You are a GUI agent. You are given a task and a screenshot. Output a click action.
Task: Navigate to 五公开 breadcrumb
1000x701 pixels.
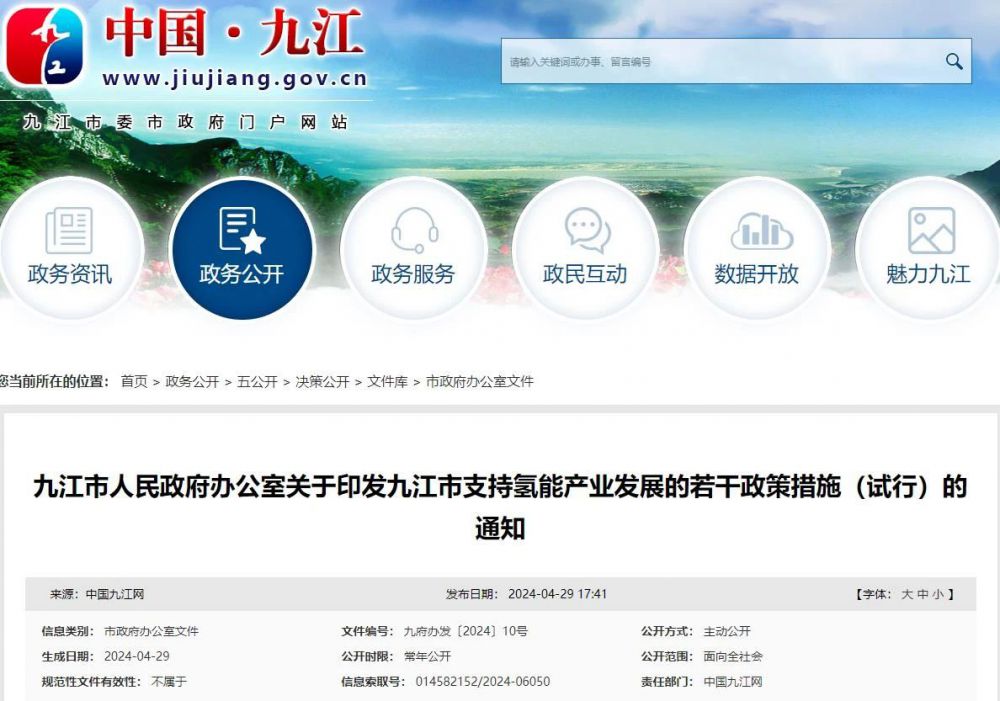[257, 382]
